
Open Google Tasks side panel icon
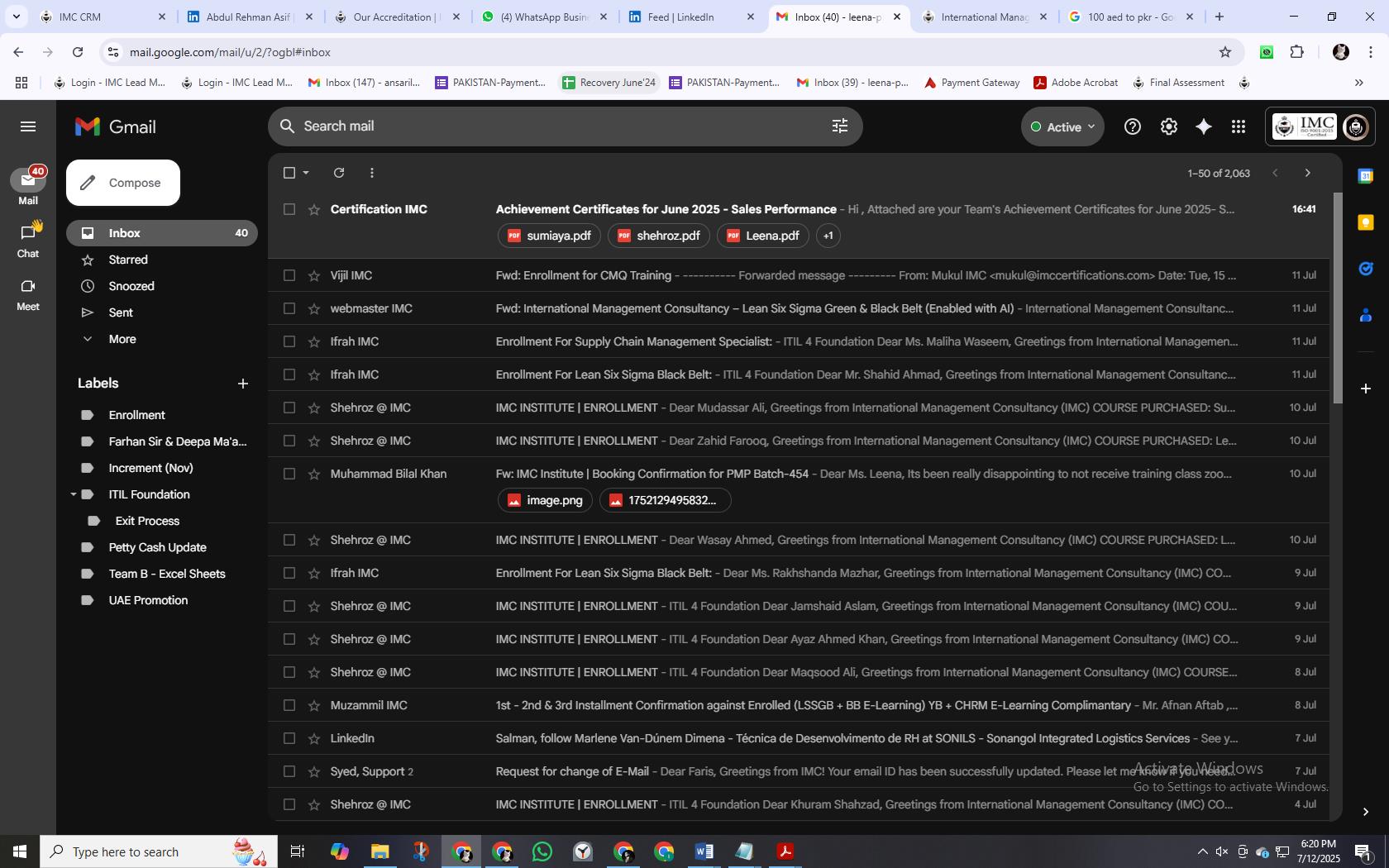point(1366,269)
